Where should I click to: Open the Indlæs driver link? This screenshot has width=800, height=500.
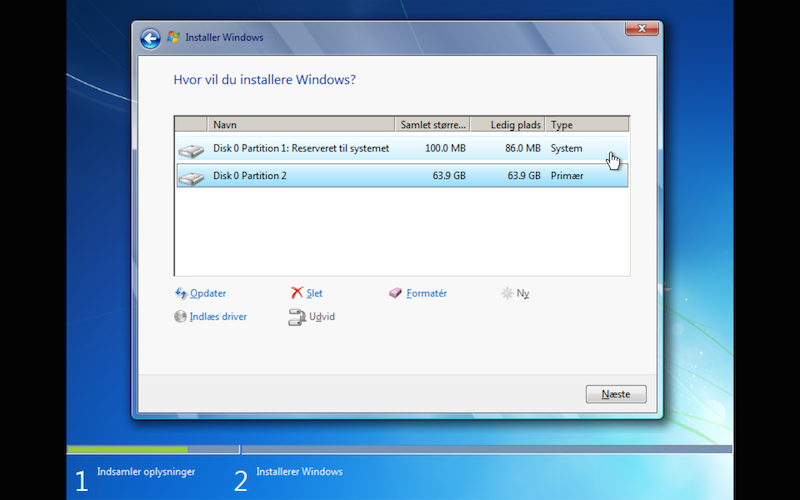click(218, 316)
